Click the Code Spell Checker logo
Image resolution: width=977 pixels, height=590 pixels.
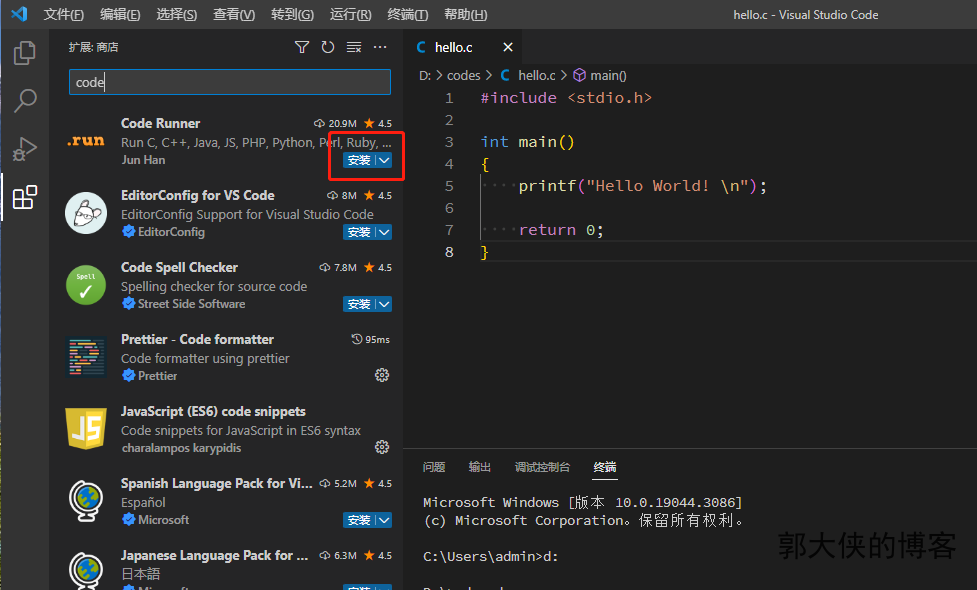tap(86, 285)
